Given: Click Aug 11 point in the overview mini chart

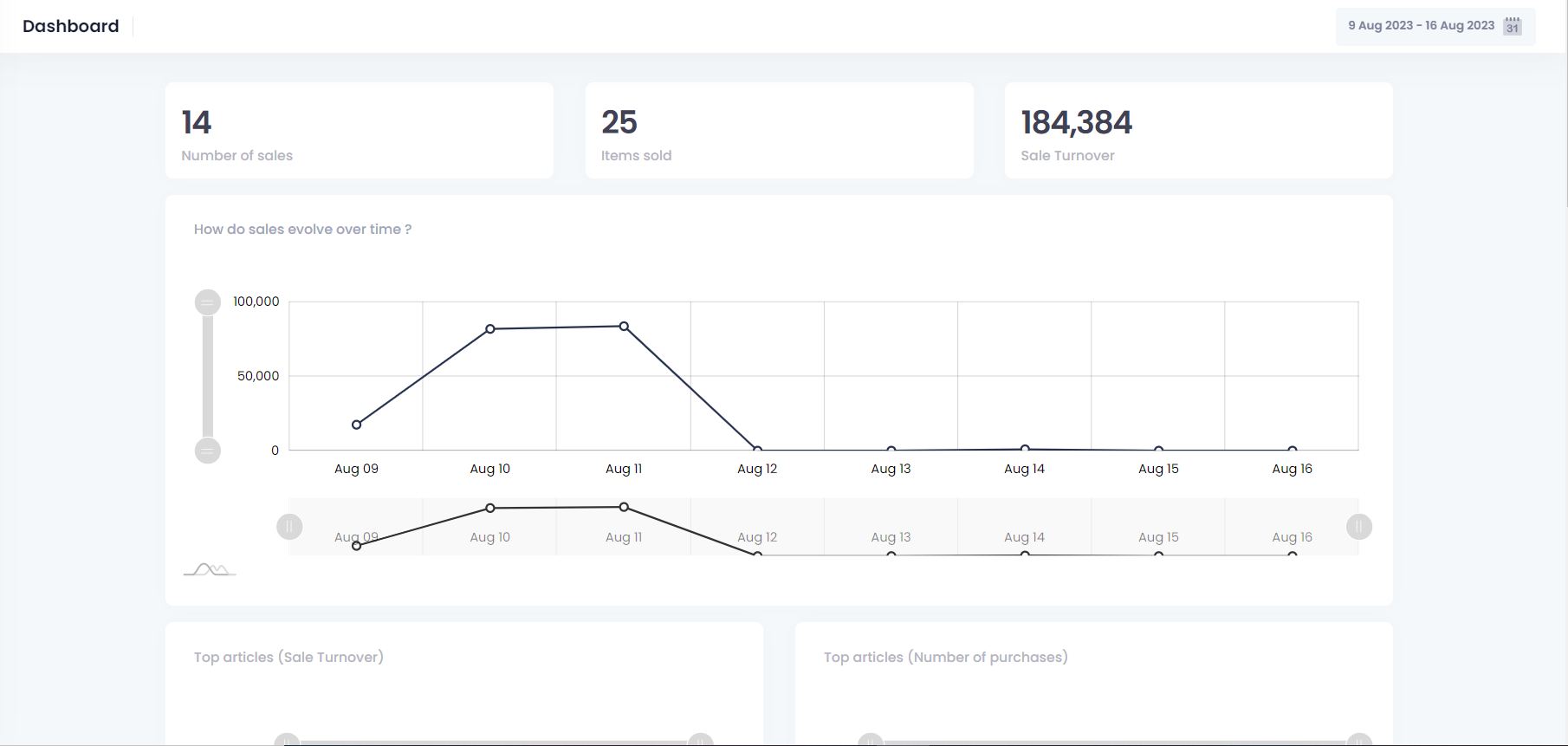Looking at the screenshot, I should click(624, 507).
